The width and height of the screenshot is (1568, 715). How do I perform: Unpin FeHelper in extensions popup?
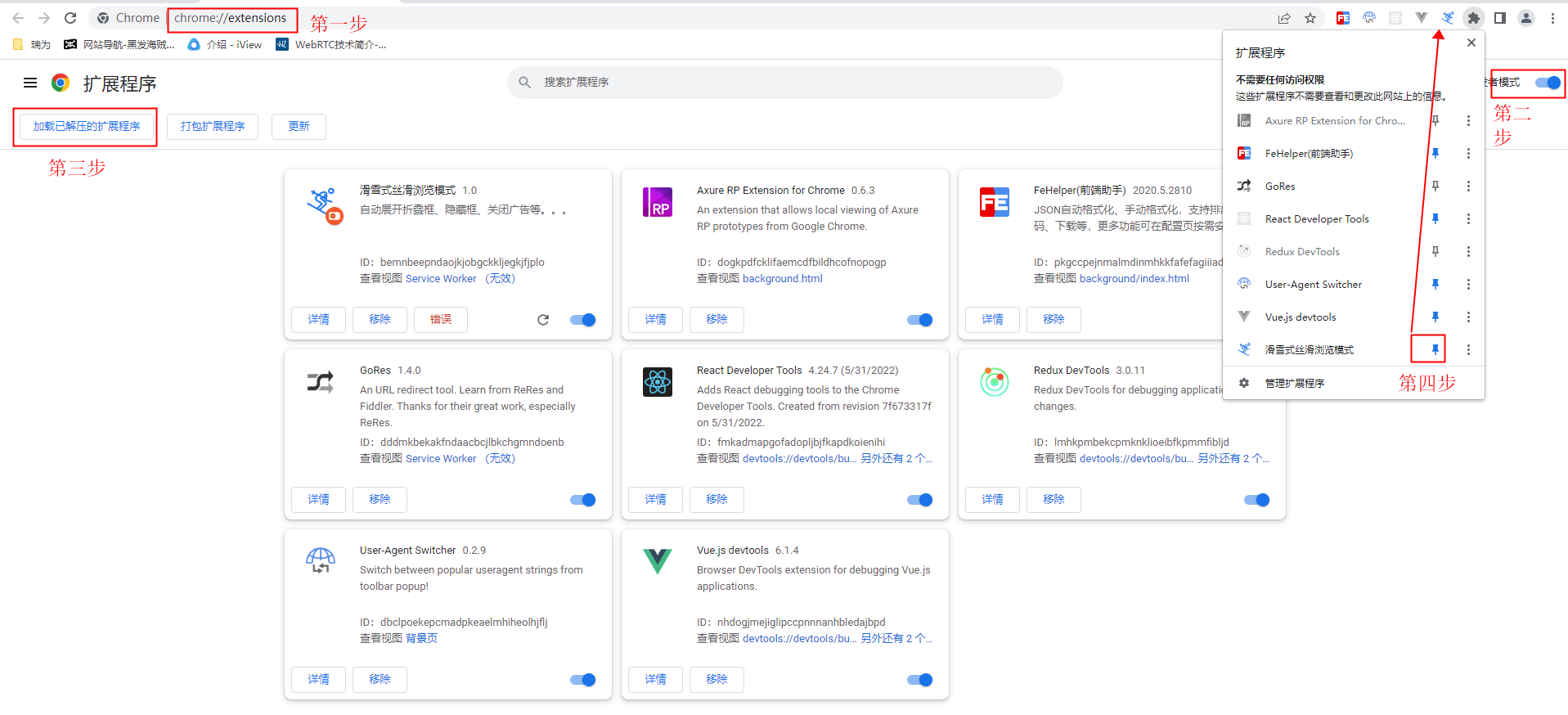pyautogui.click(x=1435, y=153)
